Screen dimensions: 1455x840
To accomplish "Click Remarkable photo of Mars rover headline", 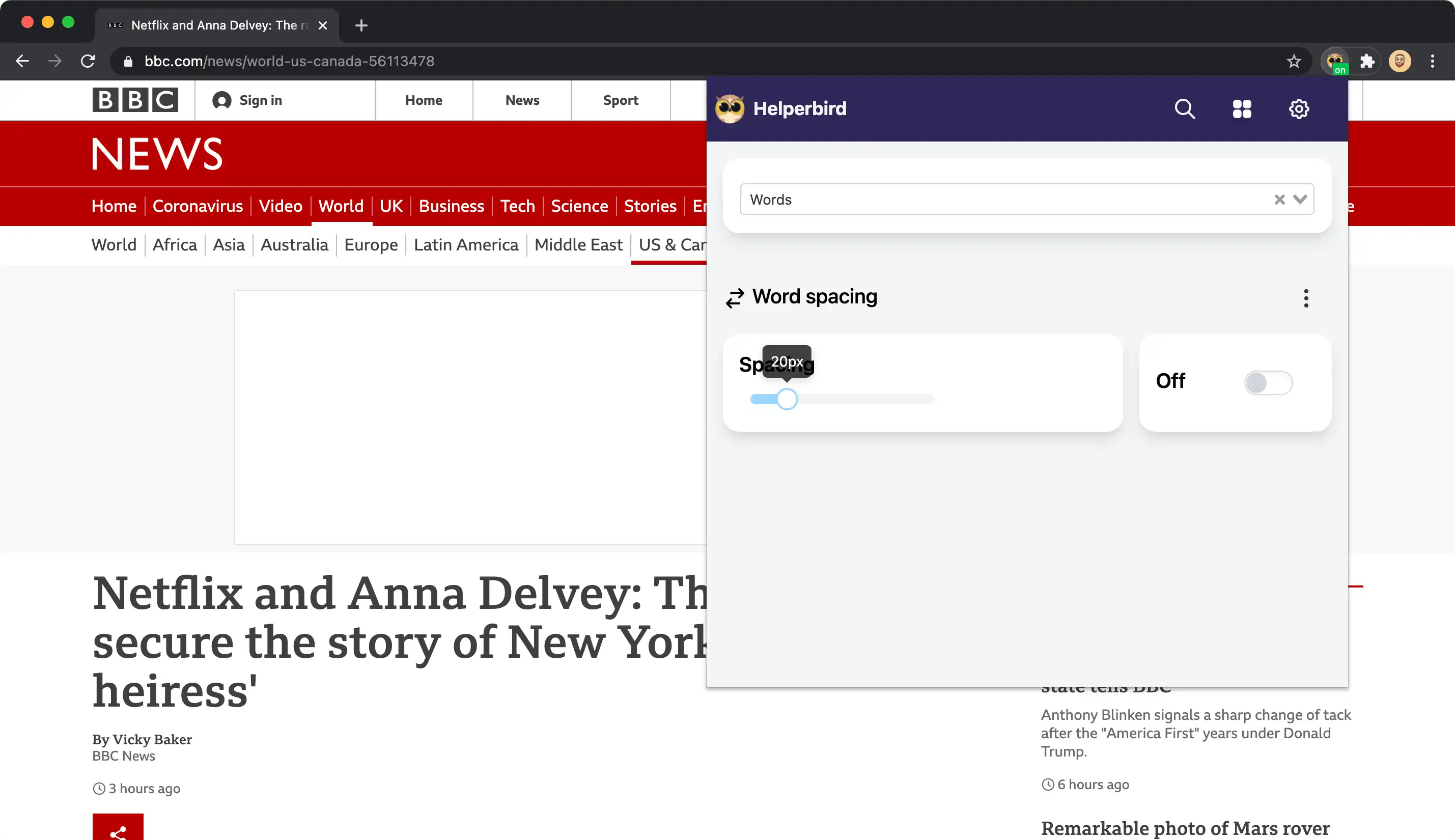I will [1185, 828].
